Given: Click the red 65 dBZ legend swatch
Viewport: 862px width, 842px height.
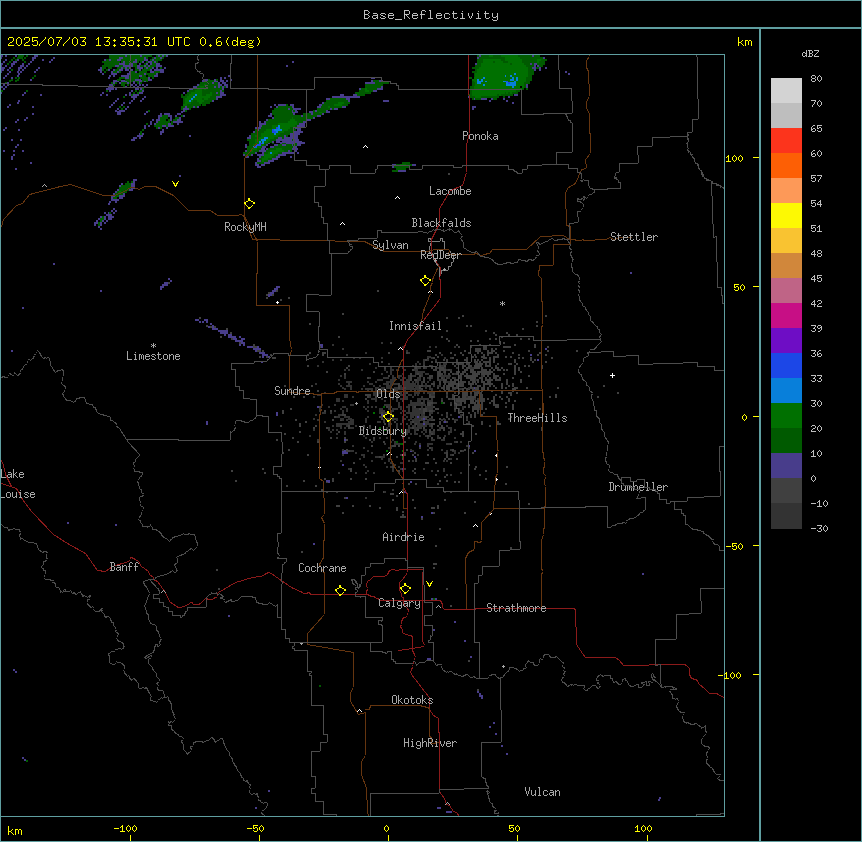Looking at the screenshot, I should [x=786, y=140].
